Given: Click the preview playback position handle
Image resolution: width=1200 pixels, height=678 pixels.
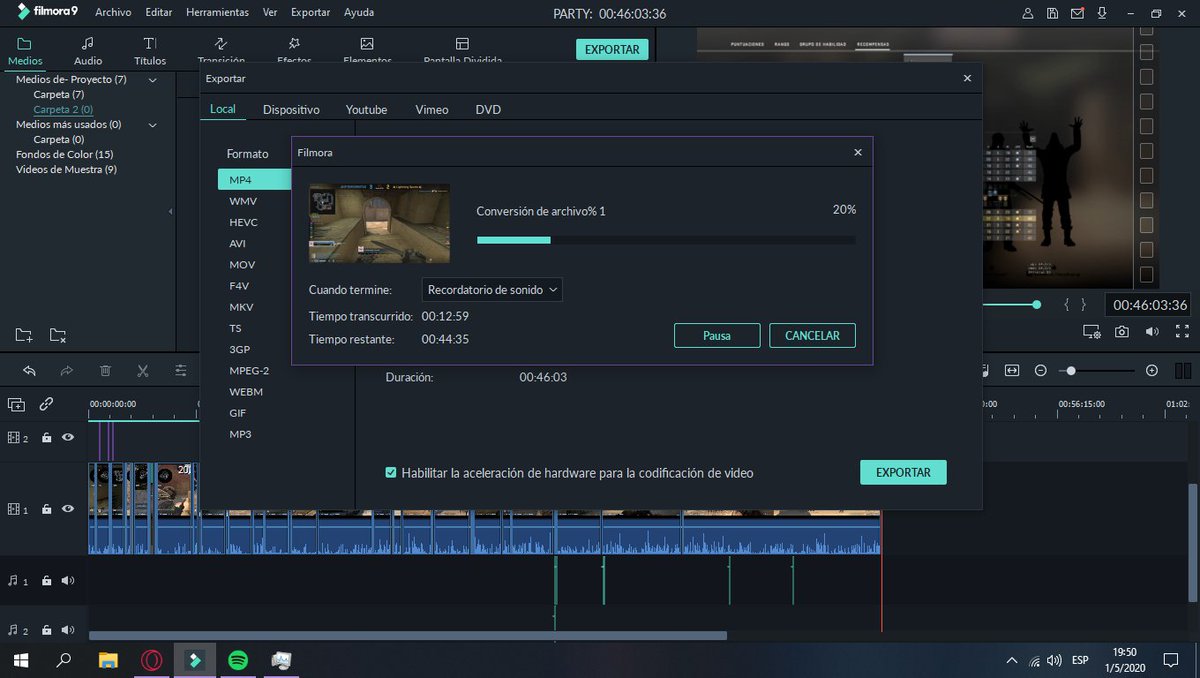Looking at the screenshot, I should [x=1037, y=304].
